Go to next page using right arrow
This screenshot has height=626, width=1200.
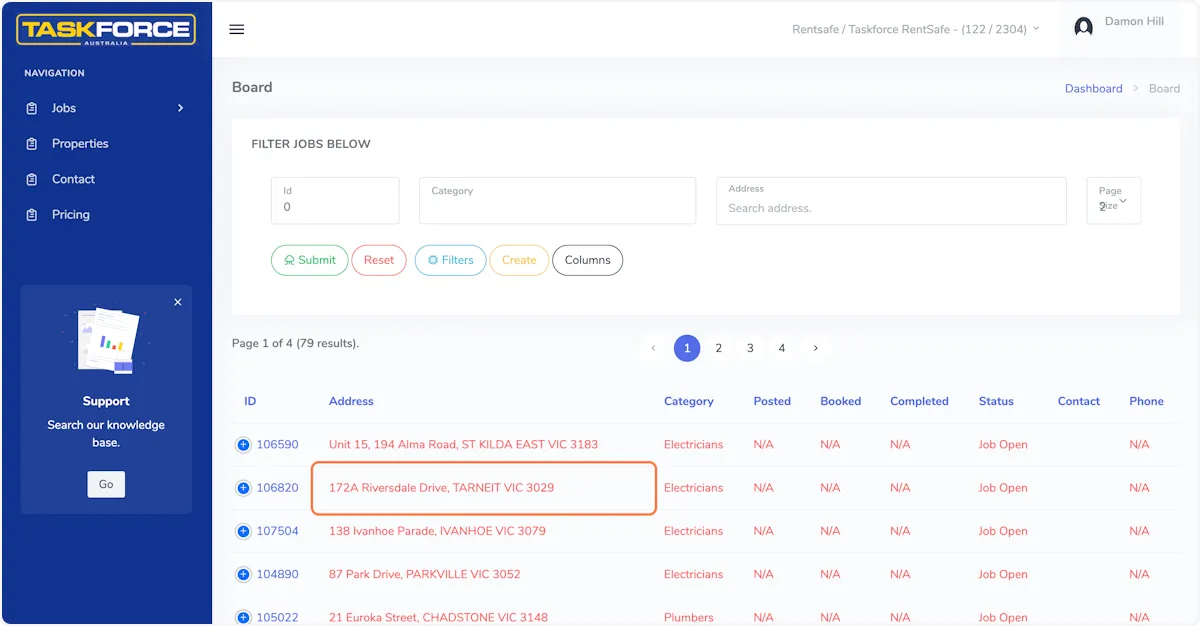point(816,348)
